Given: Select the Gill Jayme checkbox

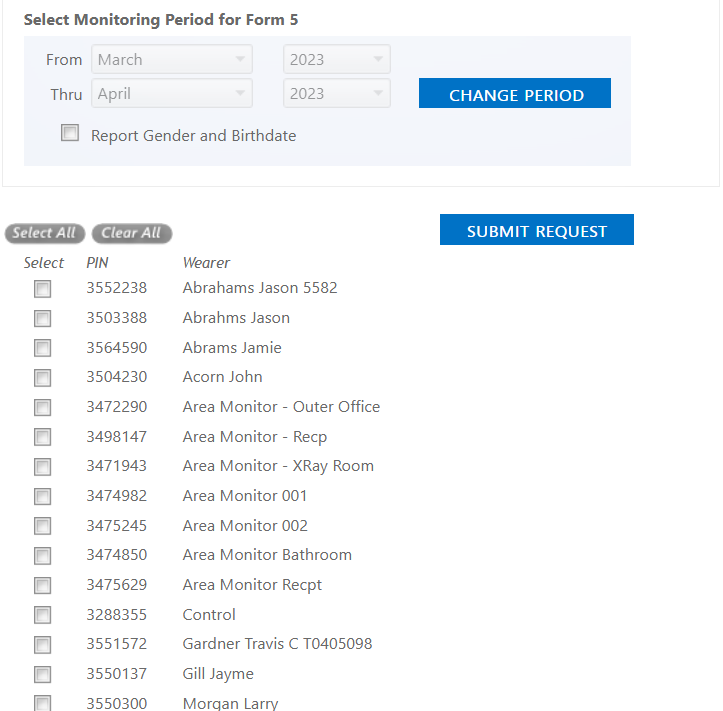Looking at the screenshot, I should [42, 675].
